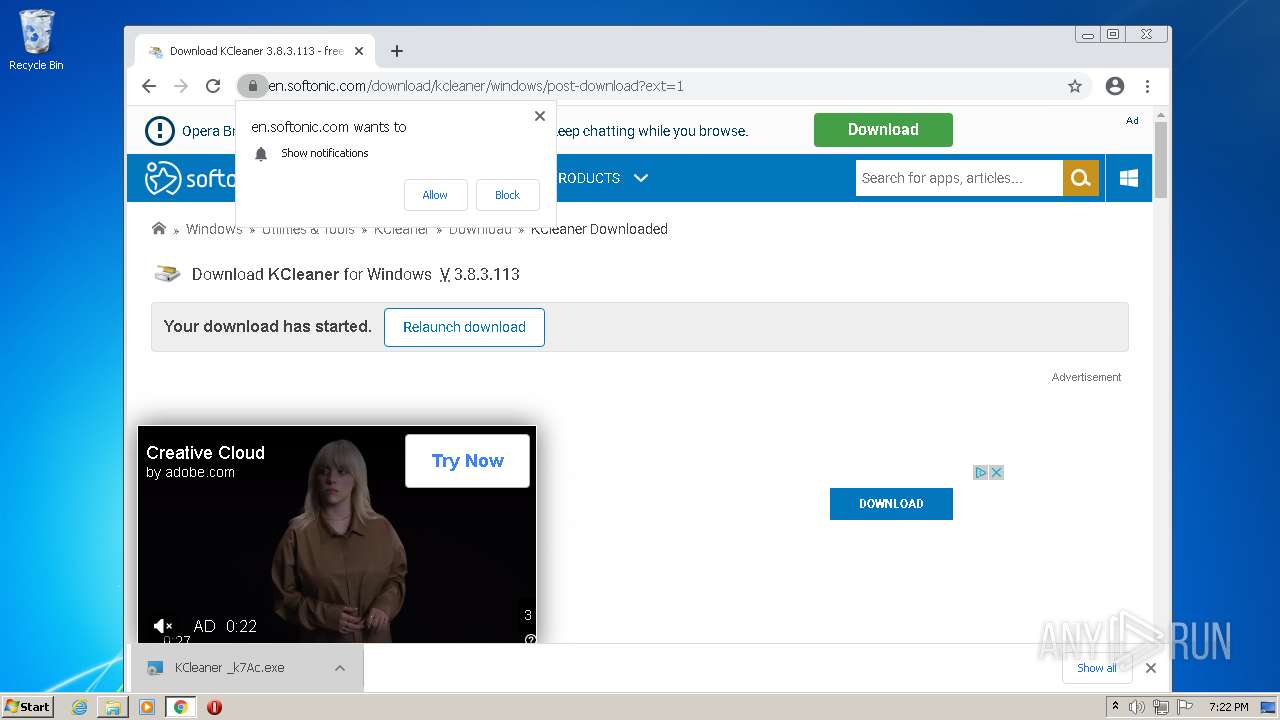Click the Advertisement label

[x=1086, y=377]
